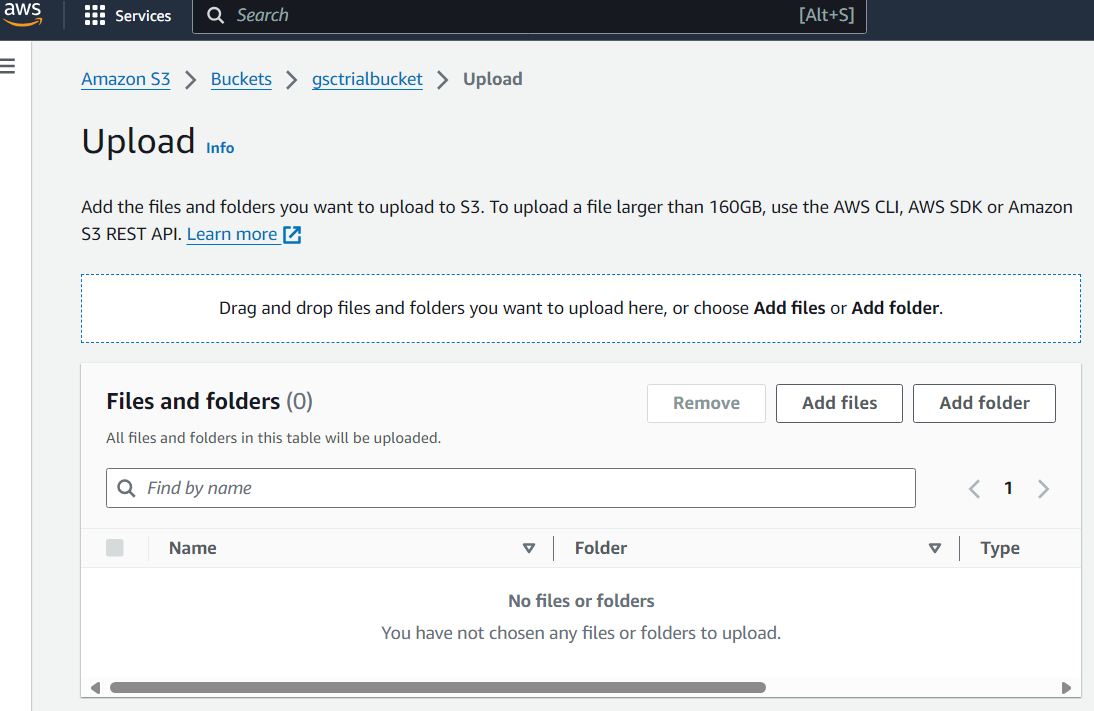Click the Add folder button
The width and height of the screenshot is (1094, 711).
click(984, 403)
